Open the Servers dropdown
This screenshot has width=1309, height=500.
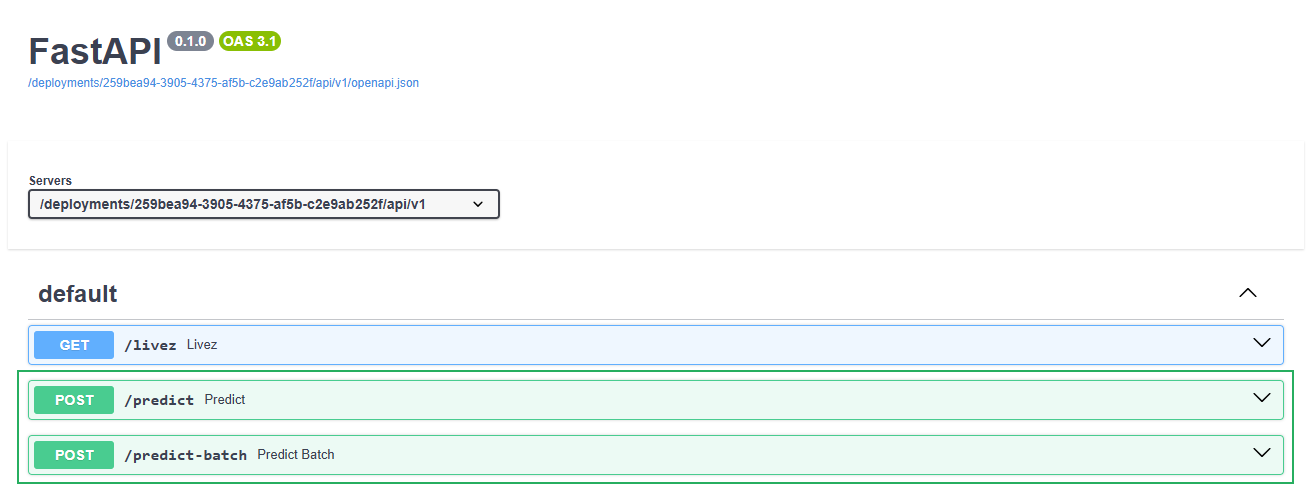[x=264, y=204]
